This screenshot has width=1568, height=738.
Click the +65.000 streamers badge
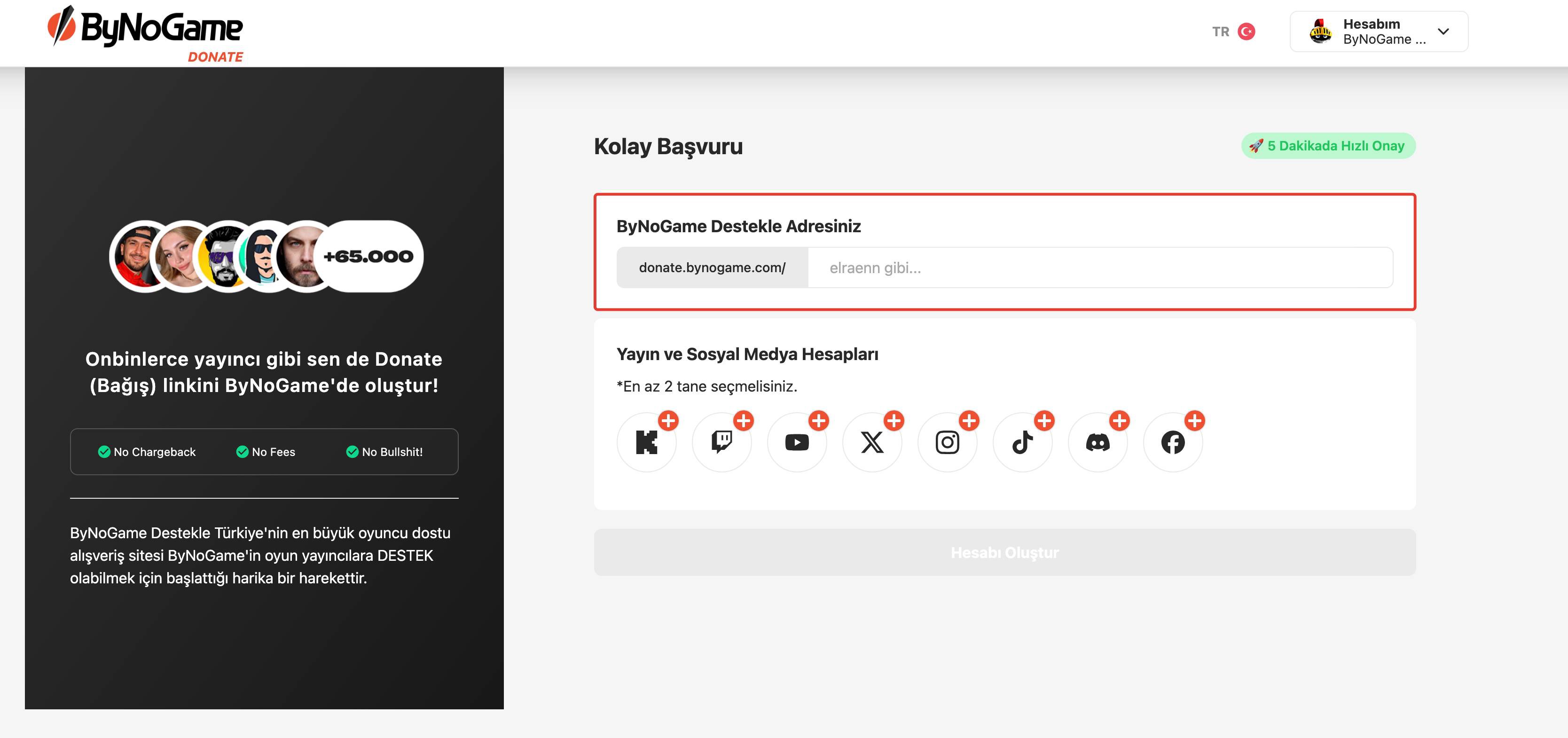[368, 256]
